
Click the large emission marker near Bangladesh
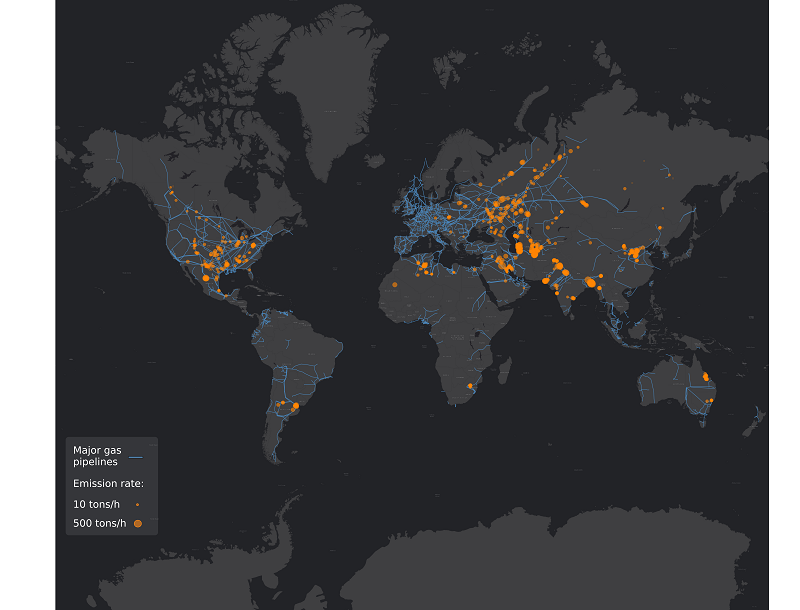(x=590, y=283)
